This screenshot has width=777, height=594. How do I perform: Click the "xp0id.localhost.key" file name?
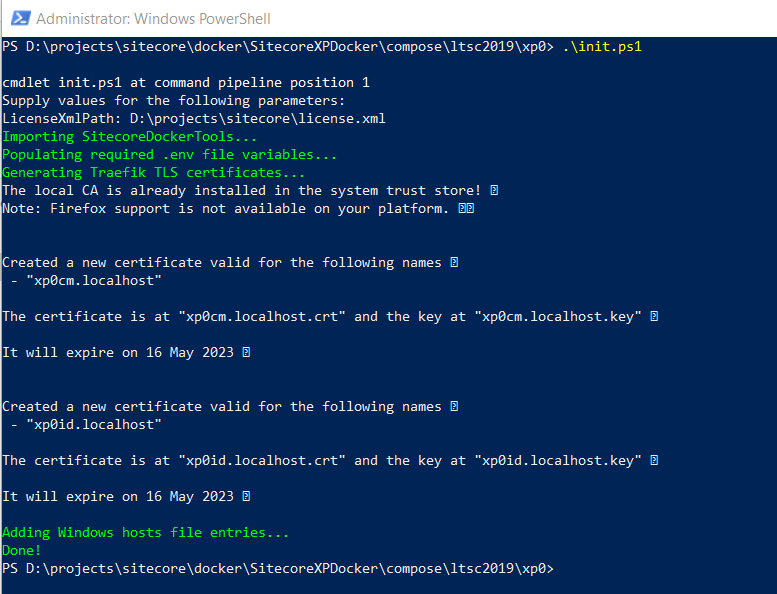[557, 460]
